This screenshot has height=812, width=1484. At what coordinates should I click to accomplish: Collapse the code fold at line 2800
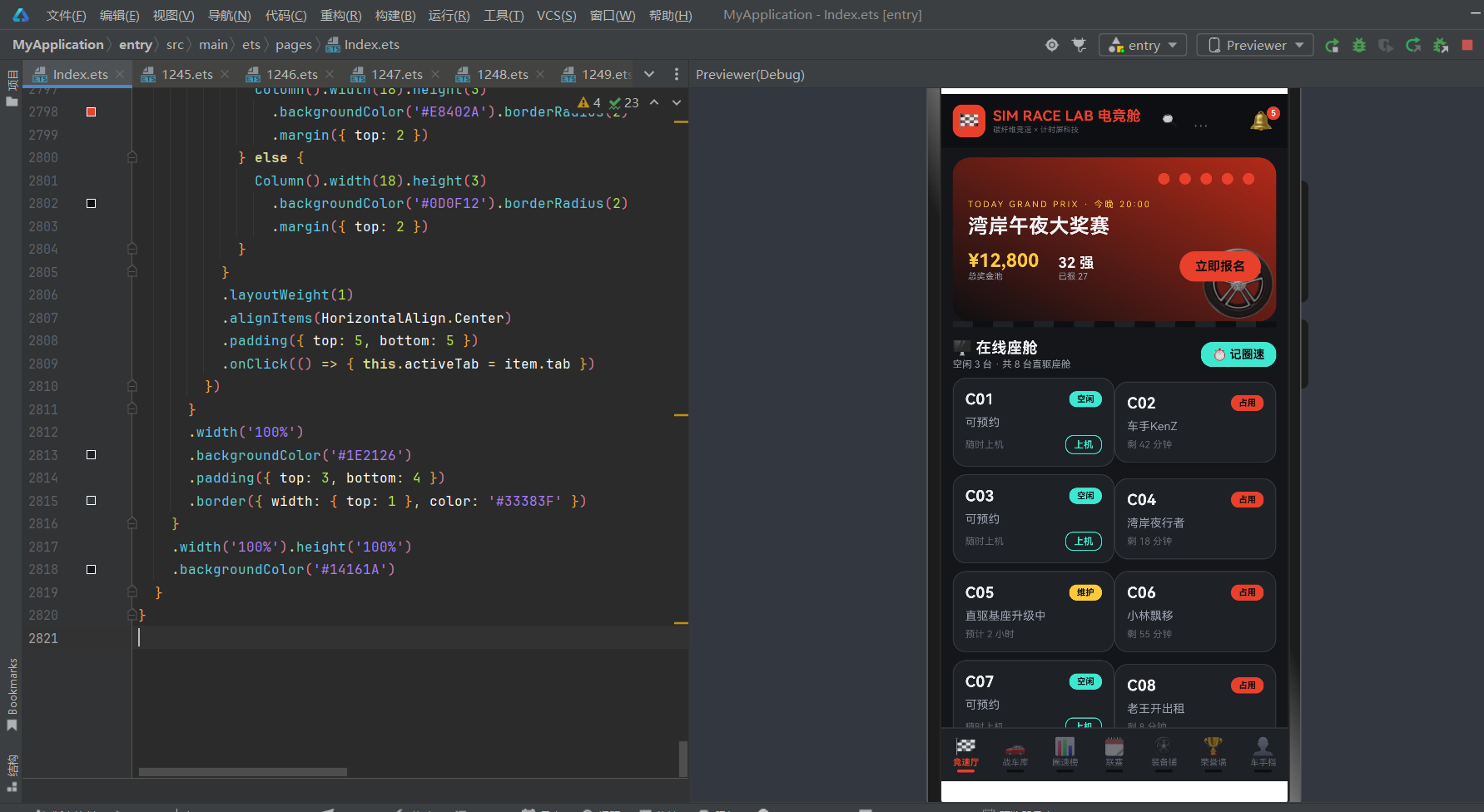click(132, 157)
